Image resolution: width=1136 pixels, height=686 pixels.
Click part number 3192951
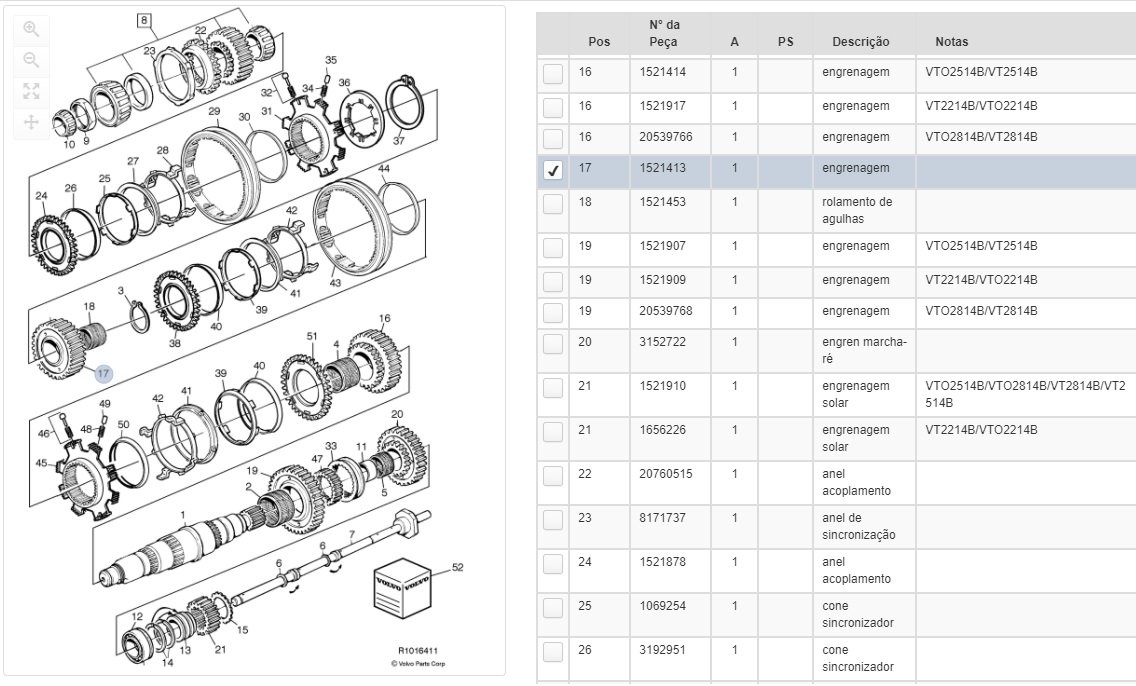[662, 650]
